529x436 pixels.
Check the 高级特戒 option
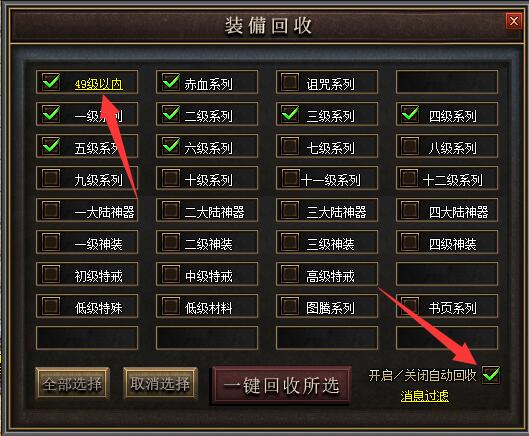(x=290, y=273)
